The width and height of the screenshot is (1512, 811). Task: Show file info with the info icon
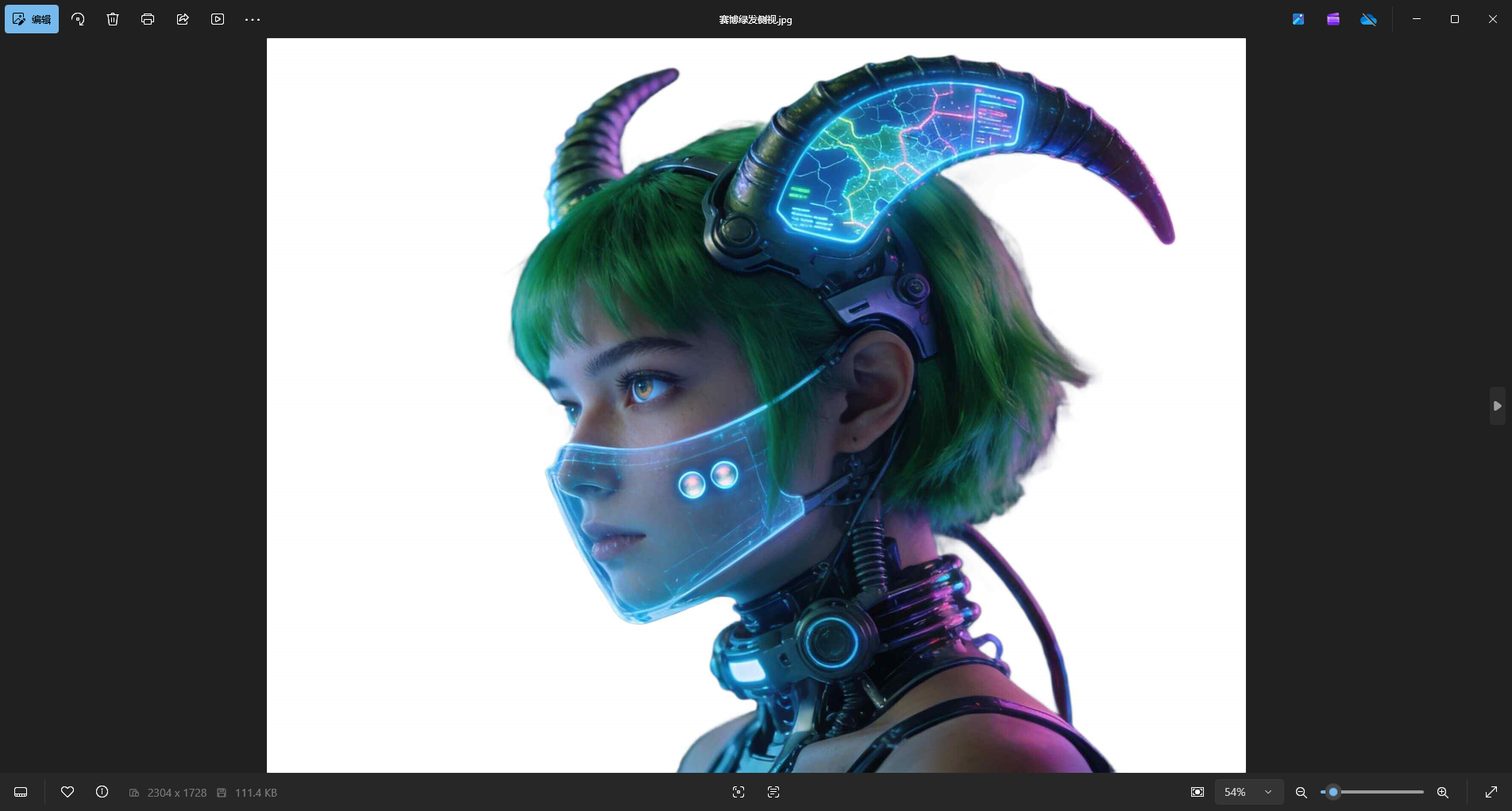[102, 792]
